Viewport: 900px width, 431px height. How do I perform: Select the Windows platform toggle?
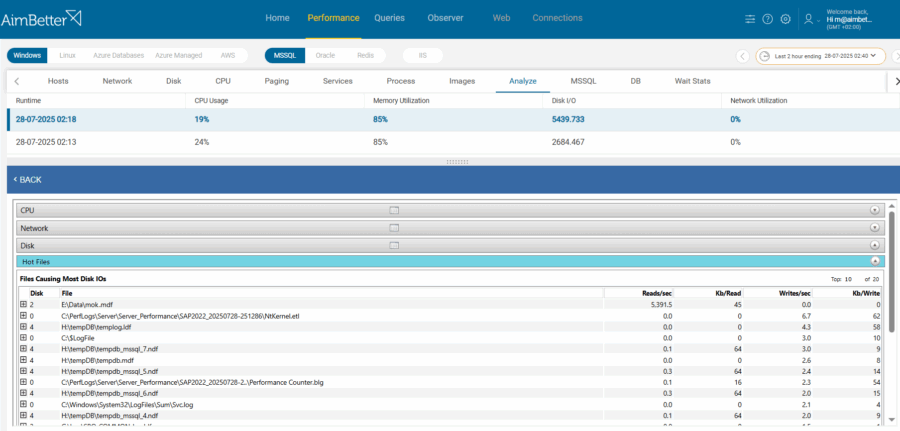click(x=28, y=56)
